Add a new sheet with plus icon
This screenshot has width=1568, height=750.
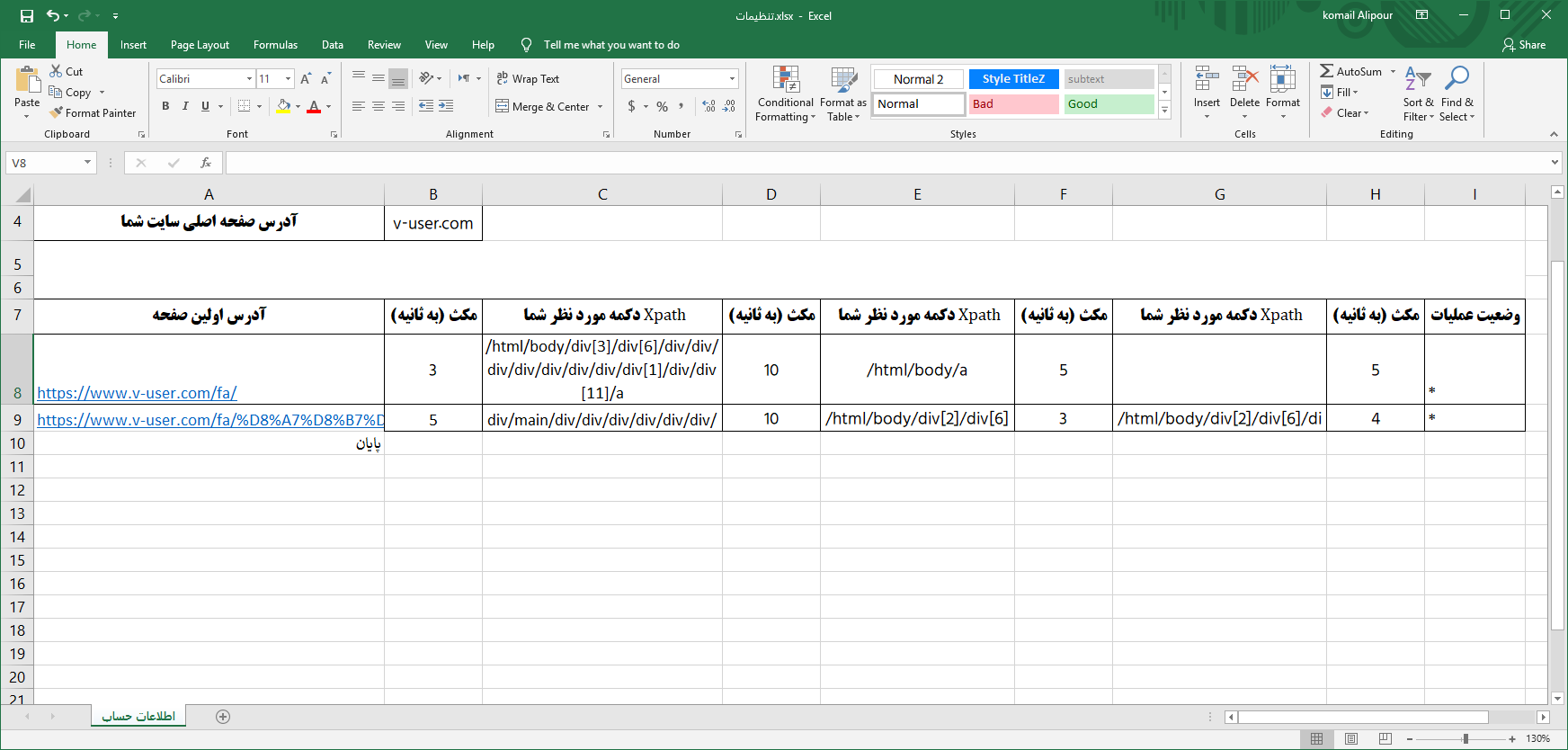pos(223,717)
